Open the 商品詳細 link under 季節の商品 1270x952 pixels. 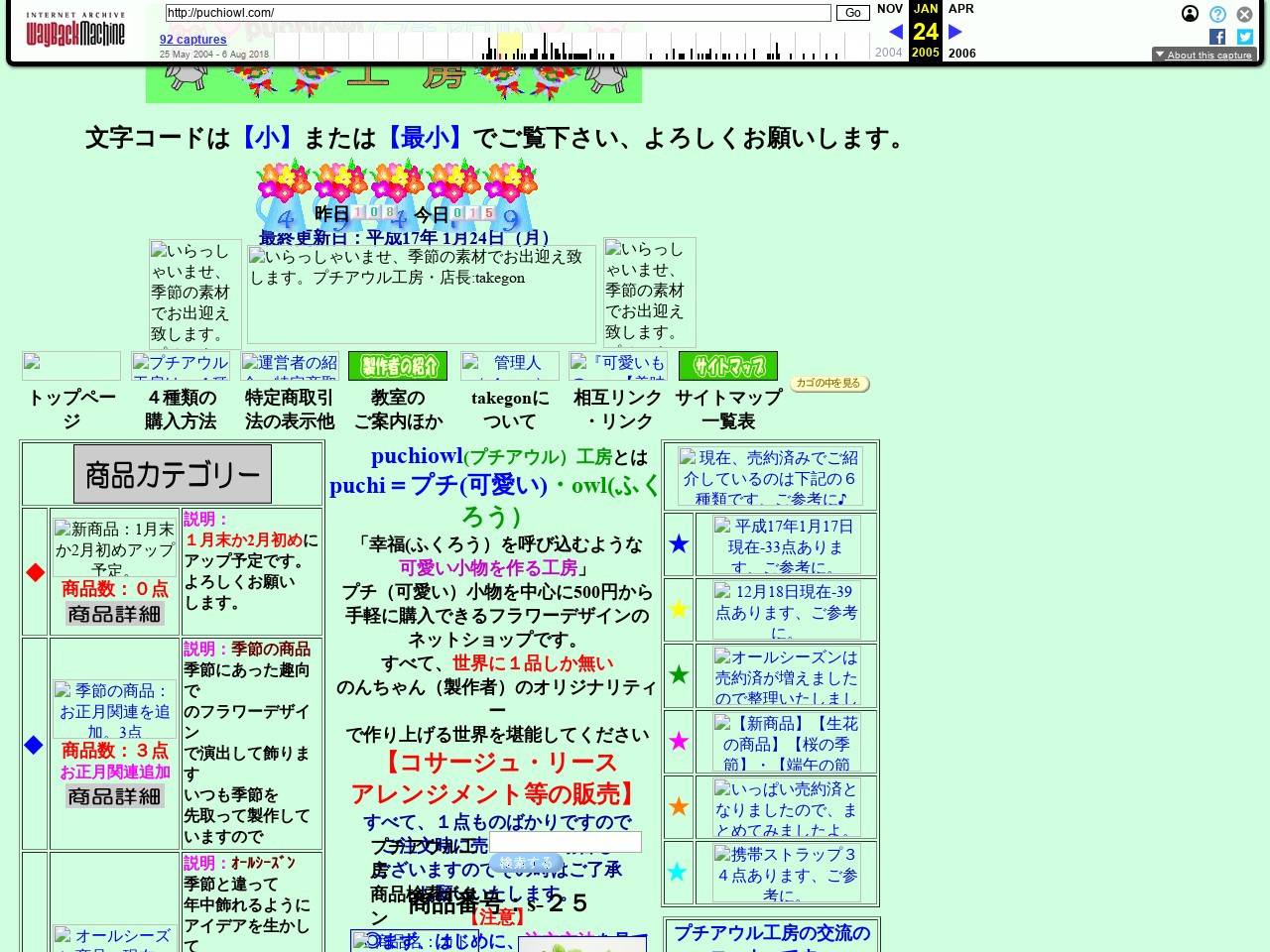click(114, 796)
